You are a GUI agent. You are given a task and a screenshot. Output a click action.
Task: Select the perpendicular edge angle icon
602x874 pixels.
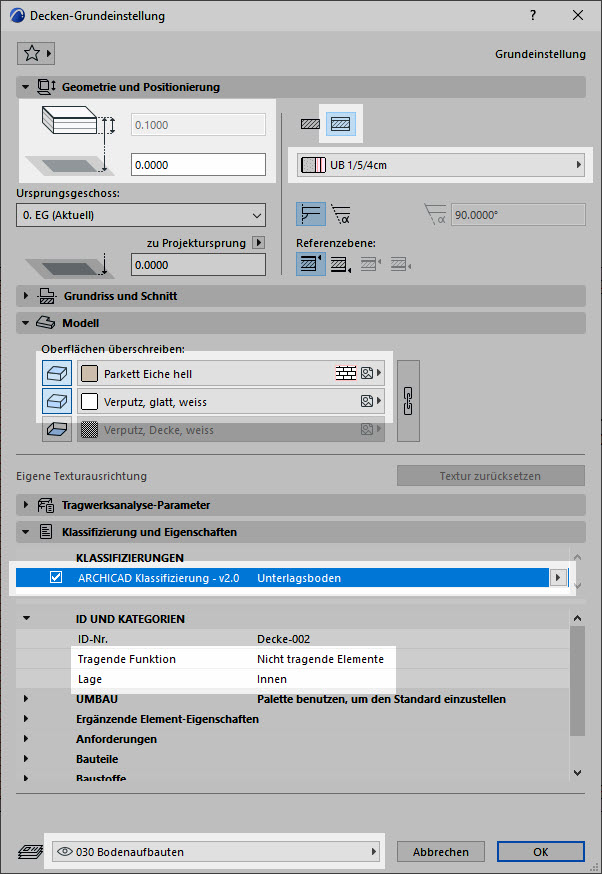(311, 214)
